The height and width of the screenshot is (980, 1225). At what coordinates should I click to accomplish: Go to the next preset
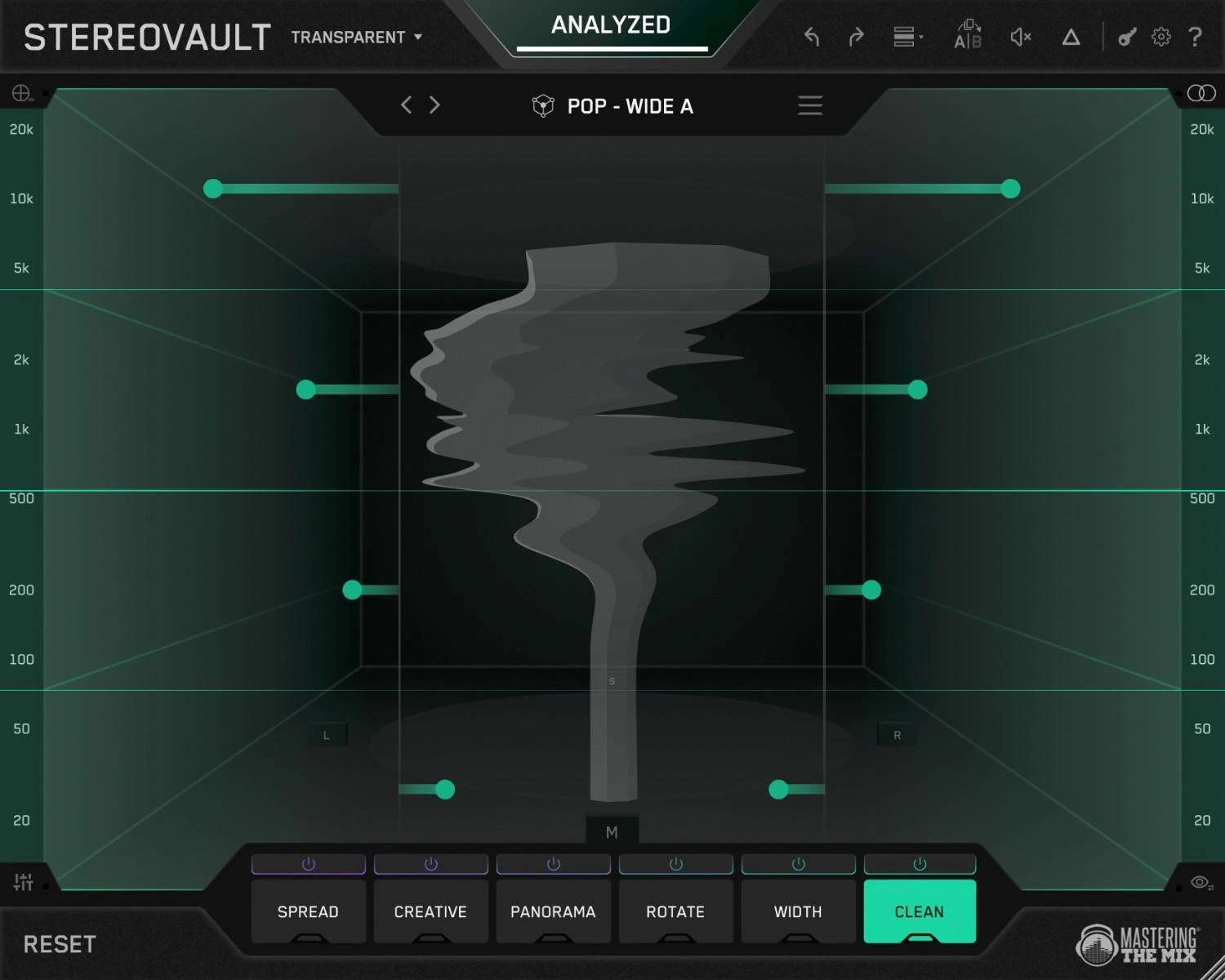[x=434, y=105]
